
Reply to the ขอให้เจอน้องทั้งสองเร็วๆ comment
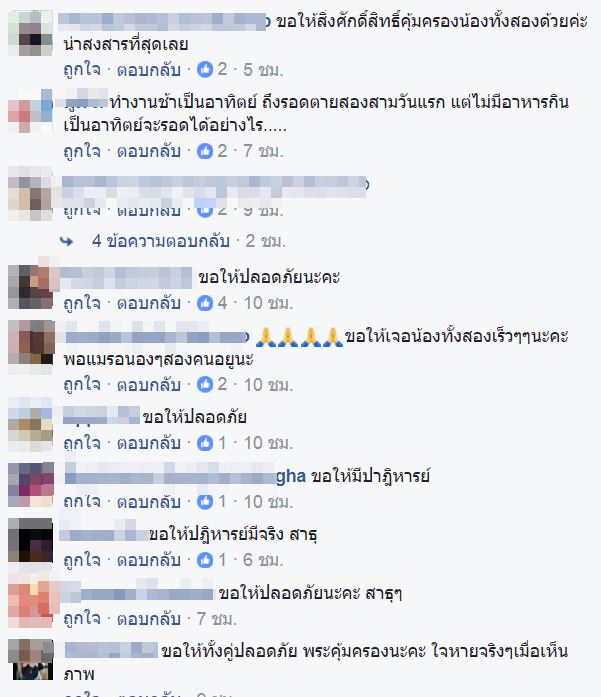coord(148,385)
